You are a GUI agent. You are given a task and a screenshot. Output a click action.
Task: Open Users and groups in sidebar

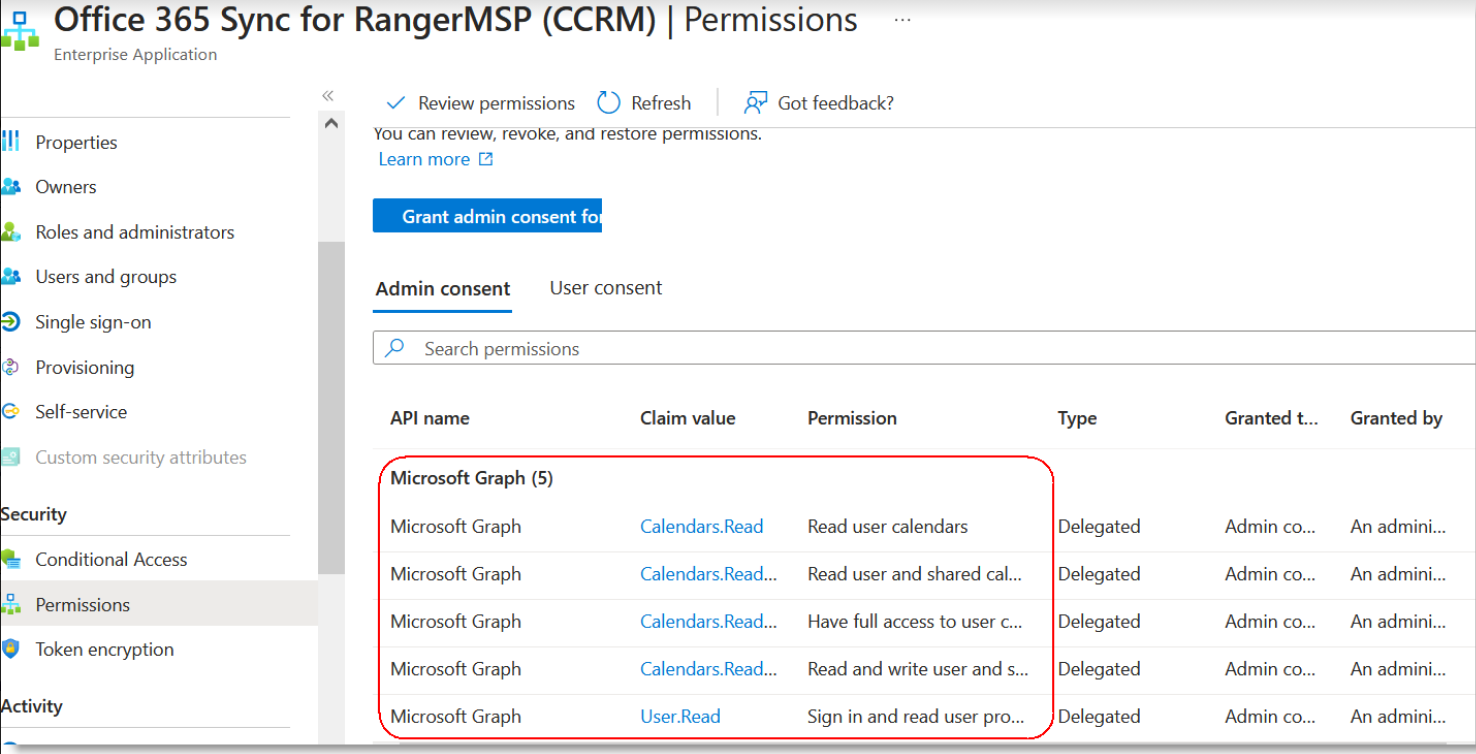click(x=105, y=277)
